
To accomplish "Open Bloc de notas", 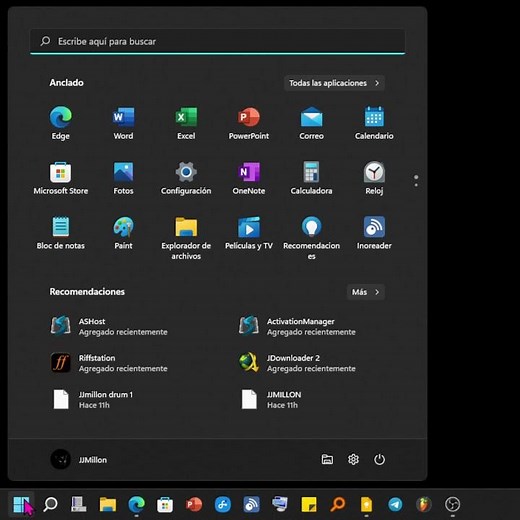I will click(60, 233).
